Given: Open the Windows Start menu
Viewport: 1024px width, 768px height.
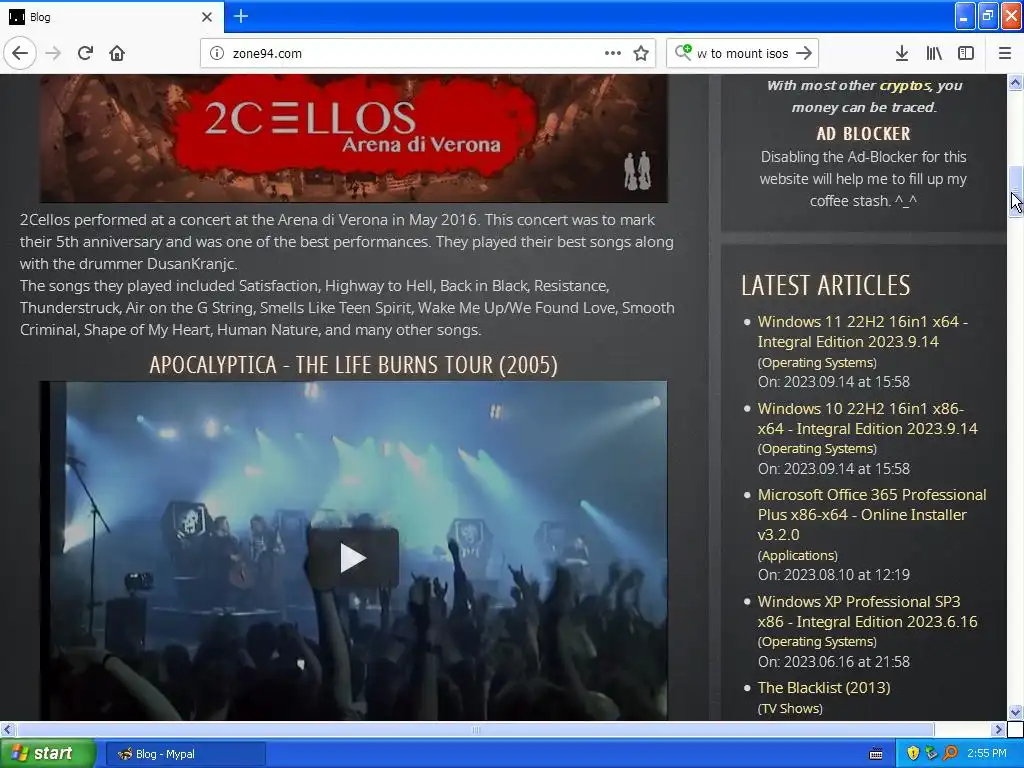Looking at the screenshot, I should (48, 754).
